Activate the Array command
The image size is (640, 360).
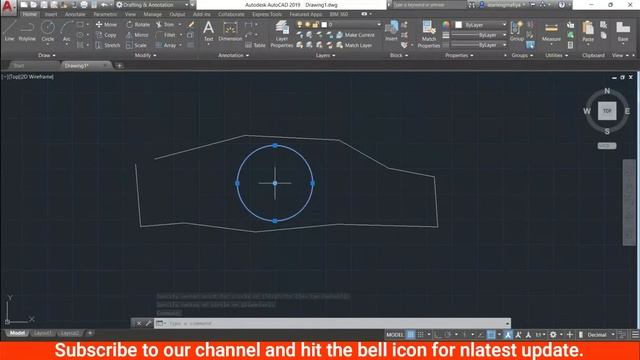[166, 45]
